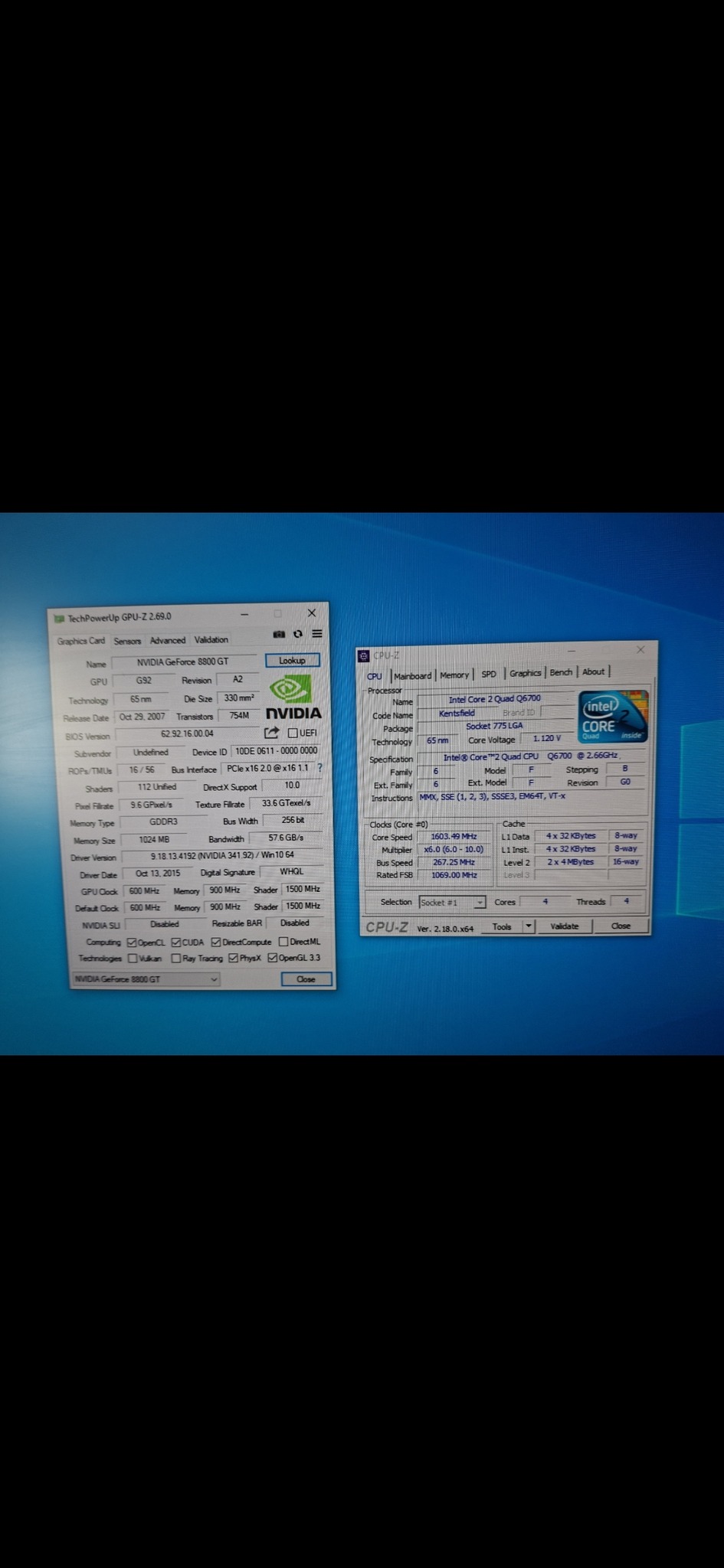724x1568 pixels.
Task: Toggle the Ray Tracing checkbox
Action: coord(176,959)
